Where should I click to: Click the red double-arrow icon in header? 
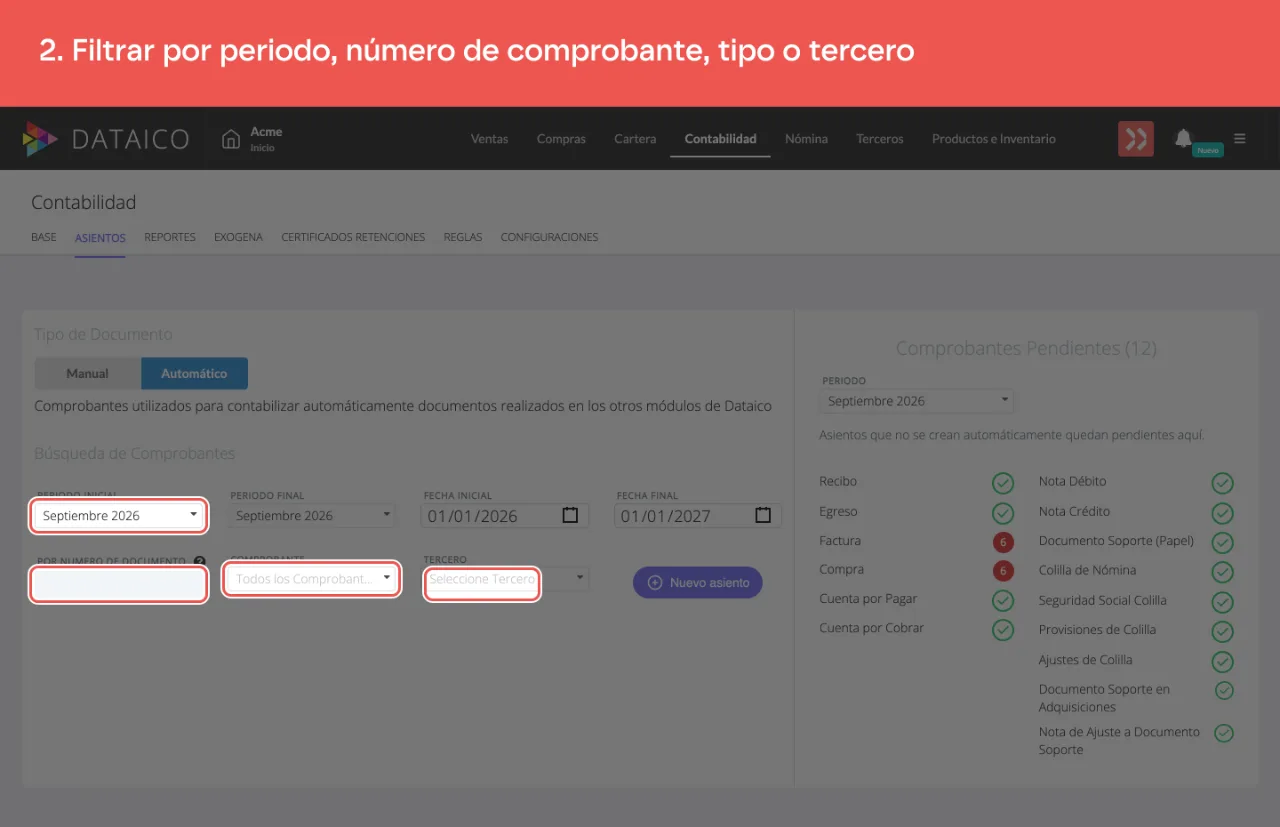tap(1135, 139)
